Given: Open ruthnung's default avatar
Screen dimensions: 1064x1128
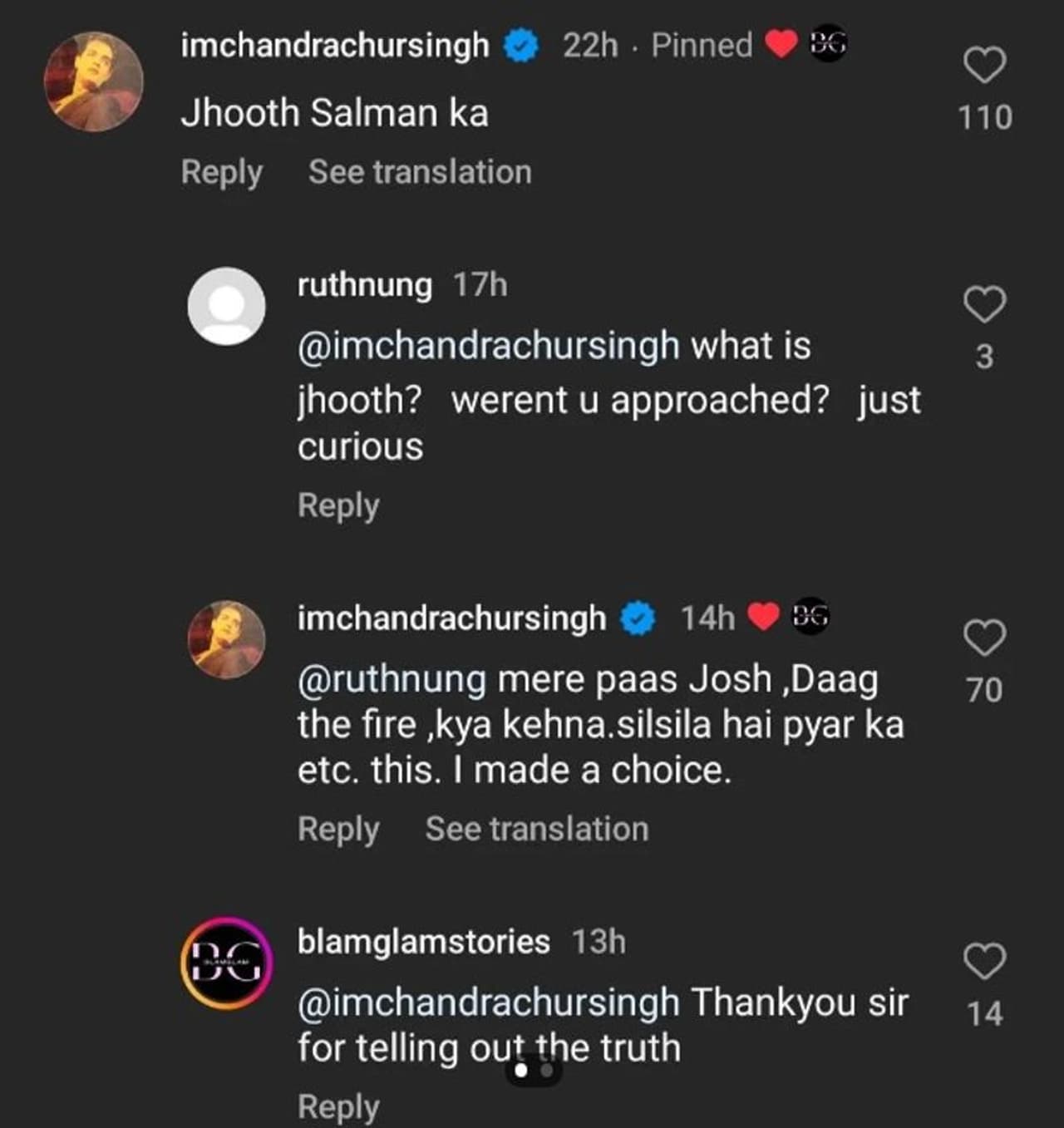Looking at the screenshot, I should (x=227, y=306).
